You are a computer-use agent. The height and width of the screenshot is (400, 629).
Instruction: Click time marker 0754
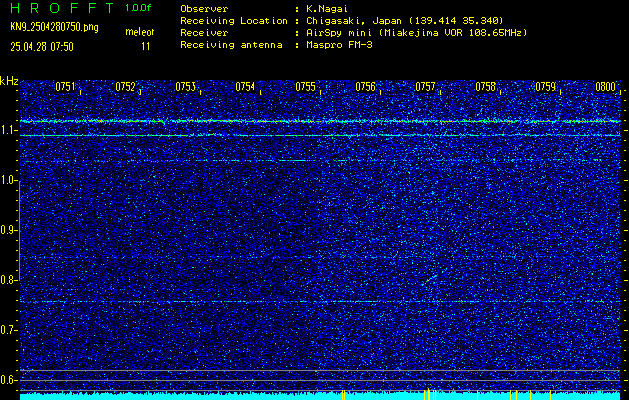point(245,87)
